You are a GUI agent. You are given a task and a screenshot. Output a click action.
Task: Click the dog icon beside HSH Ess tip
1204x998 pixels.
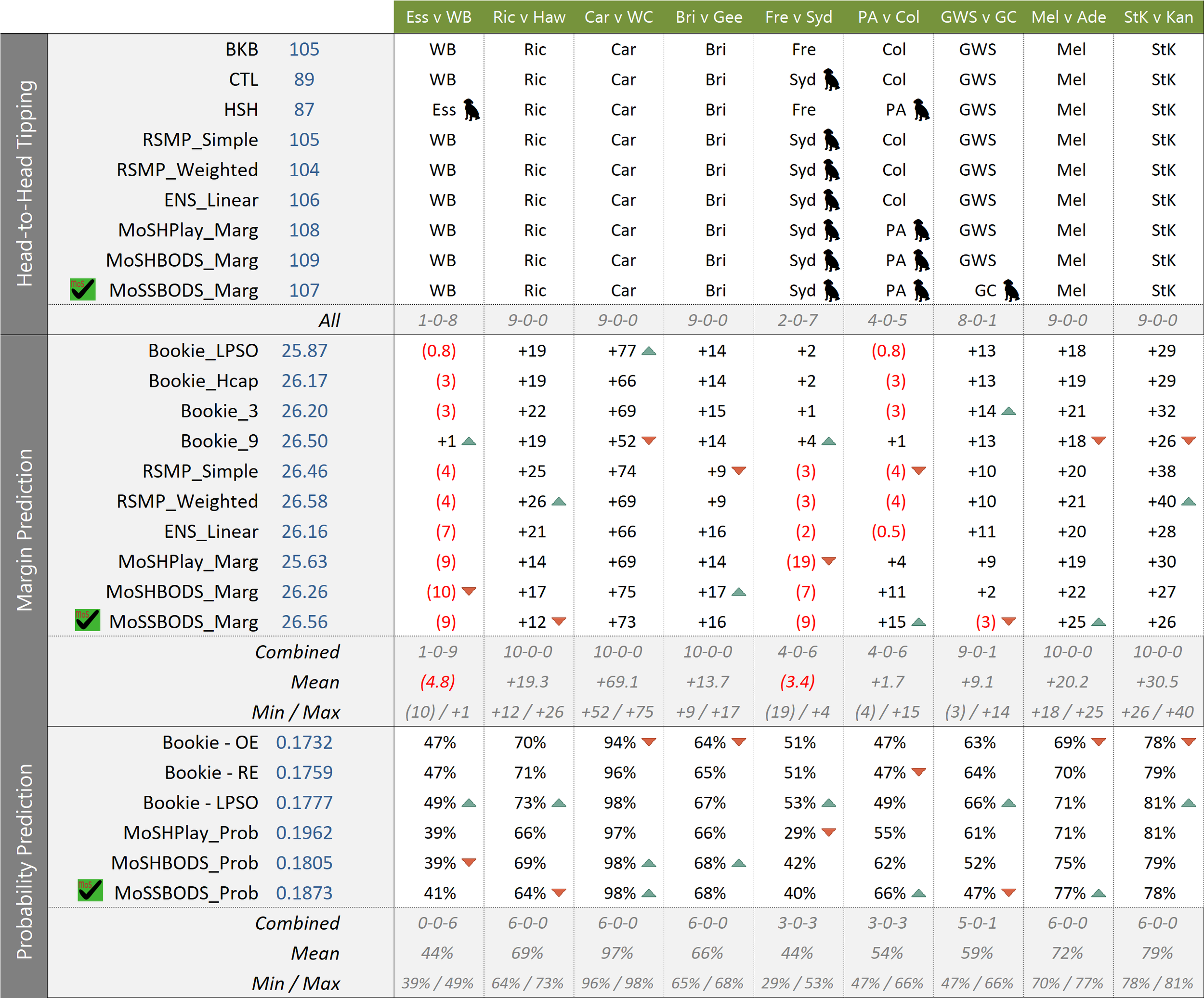click(471, 109)
